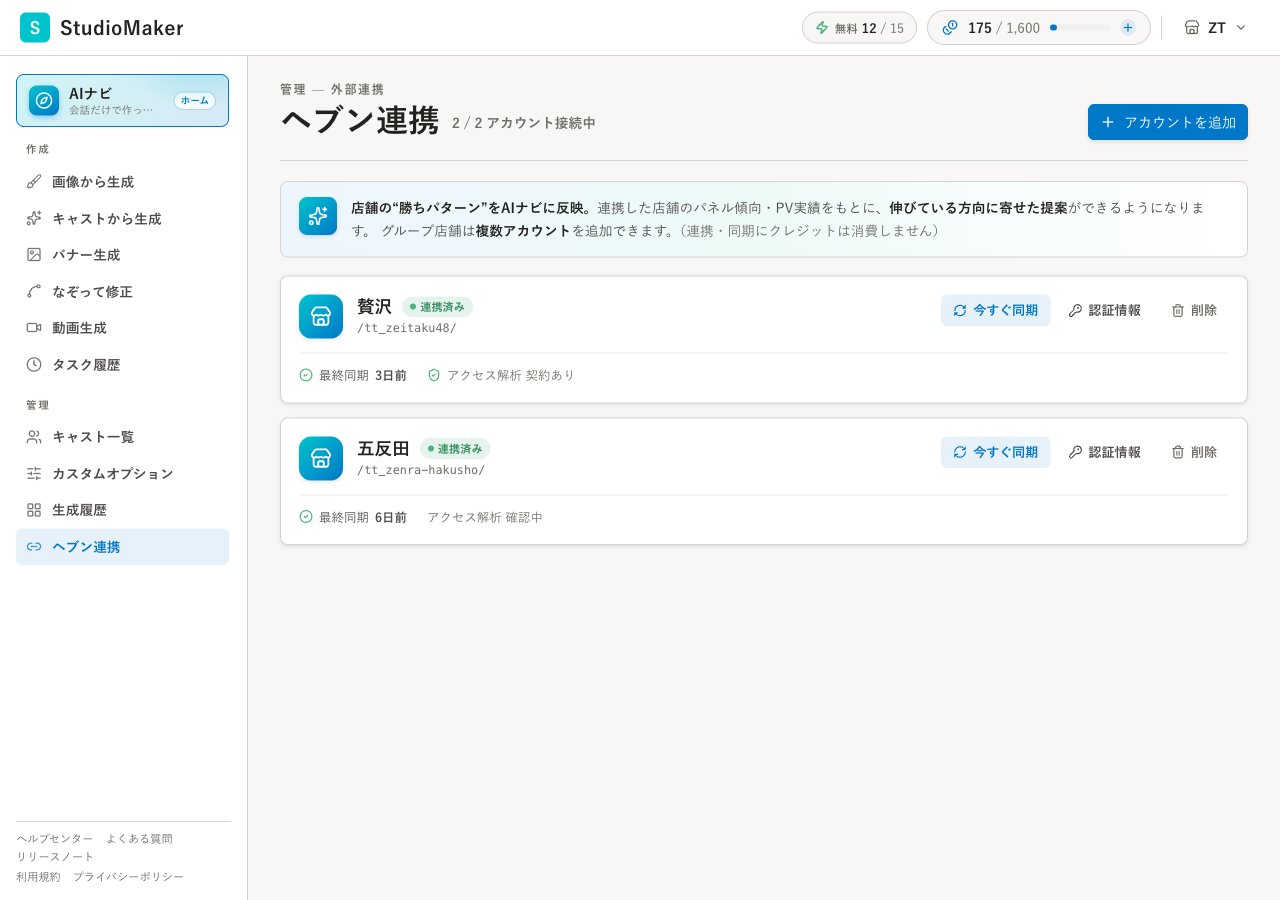Click 2 / 2 アカウント接続中 text

[x=524, y=123]
